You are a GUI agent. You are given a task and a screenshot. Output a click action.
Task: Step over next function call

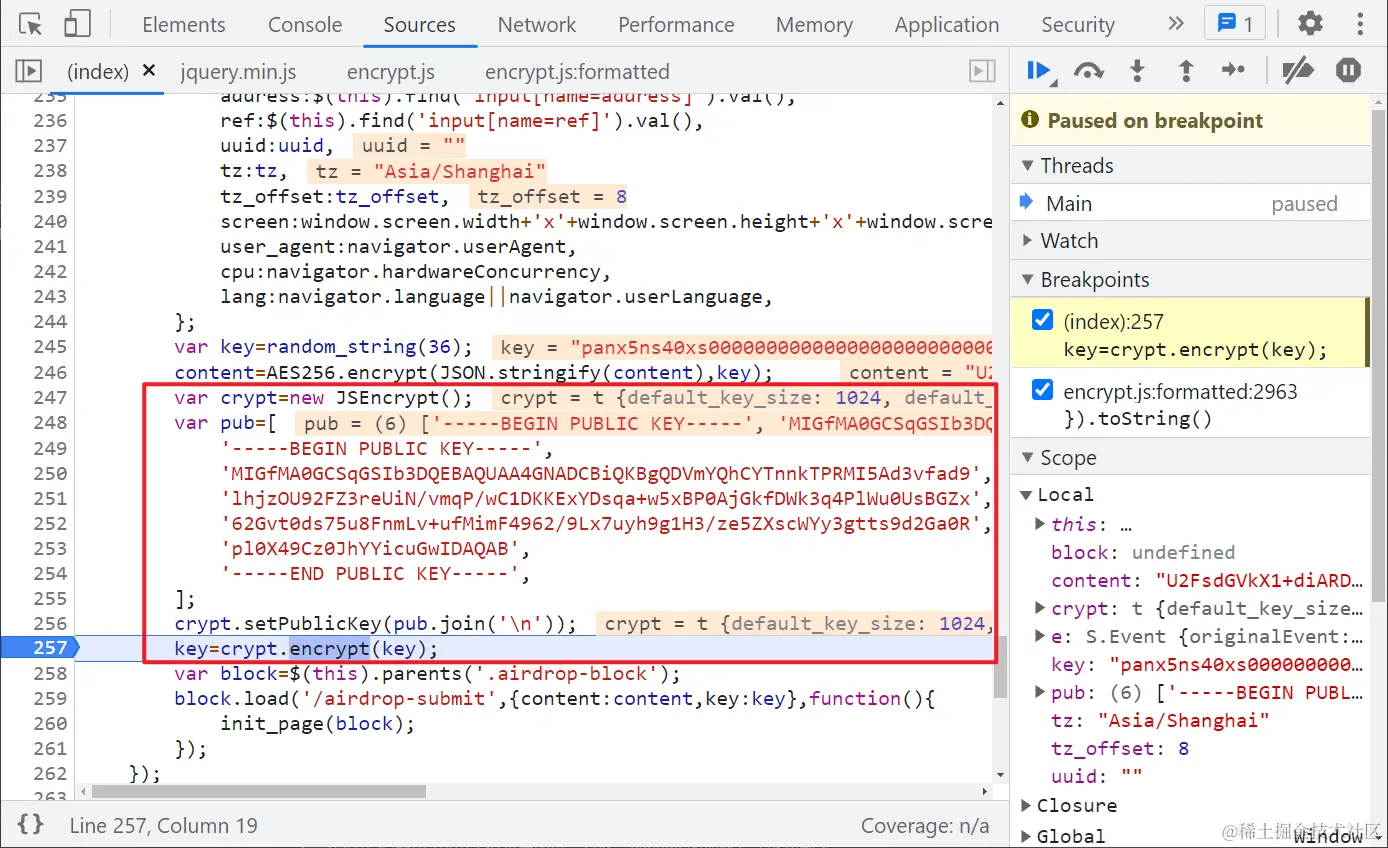[x=1088, y=70]
